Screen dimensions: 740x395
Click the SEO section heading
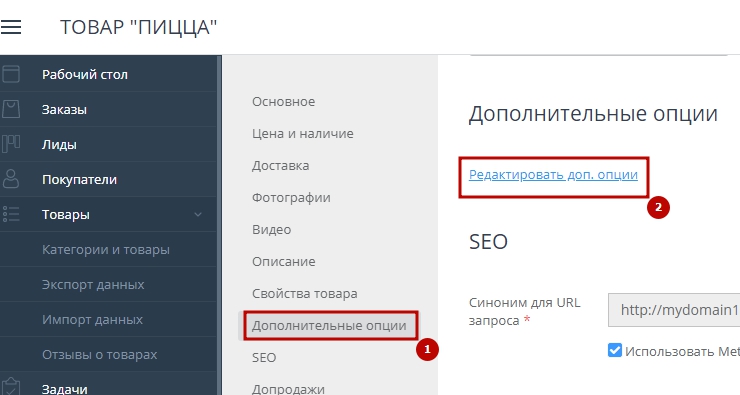point(488,242)
